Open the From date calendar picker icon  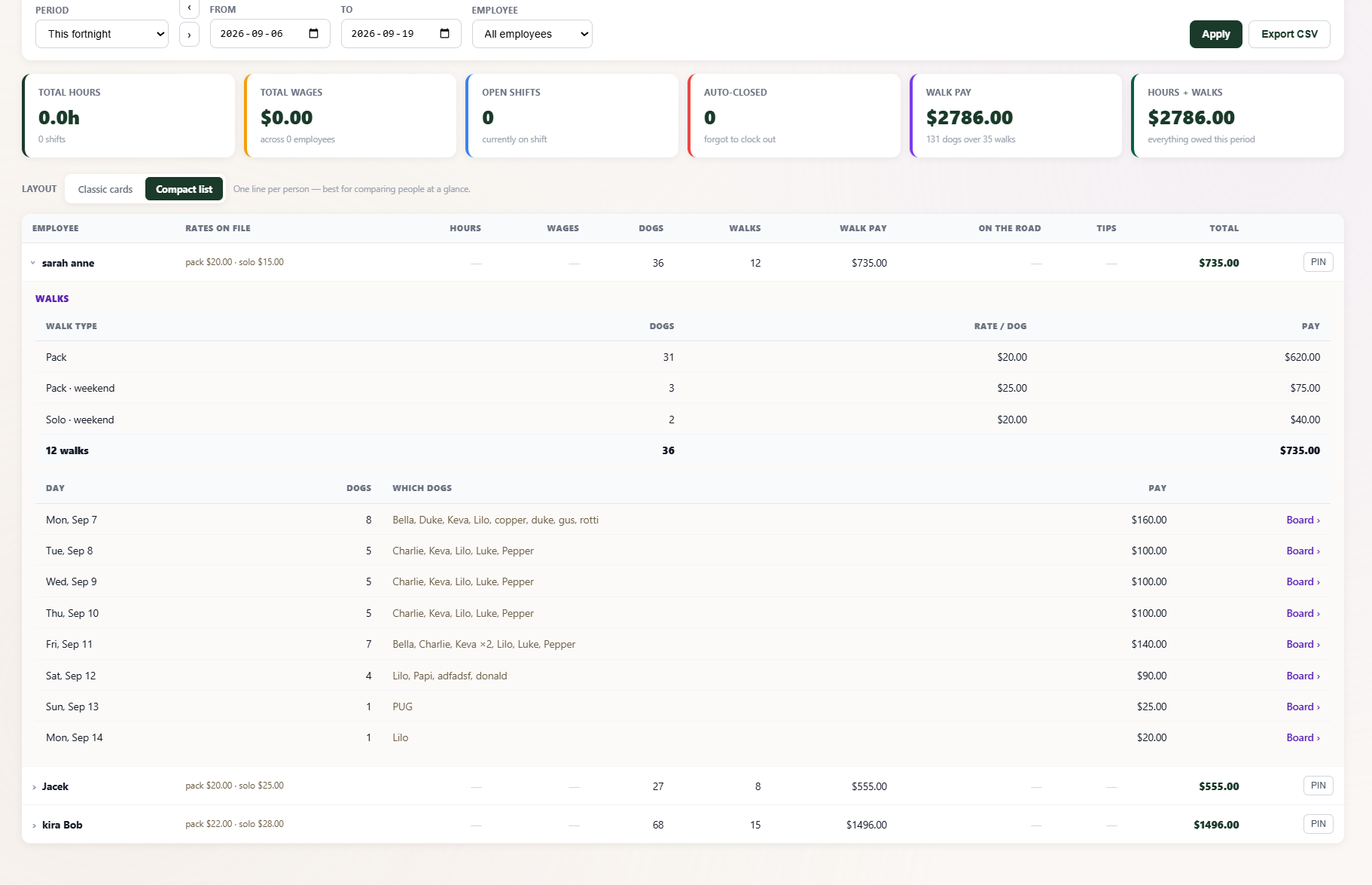click(x=314, y=34)
